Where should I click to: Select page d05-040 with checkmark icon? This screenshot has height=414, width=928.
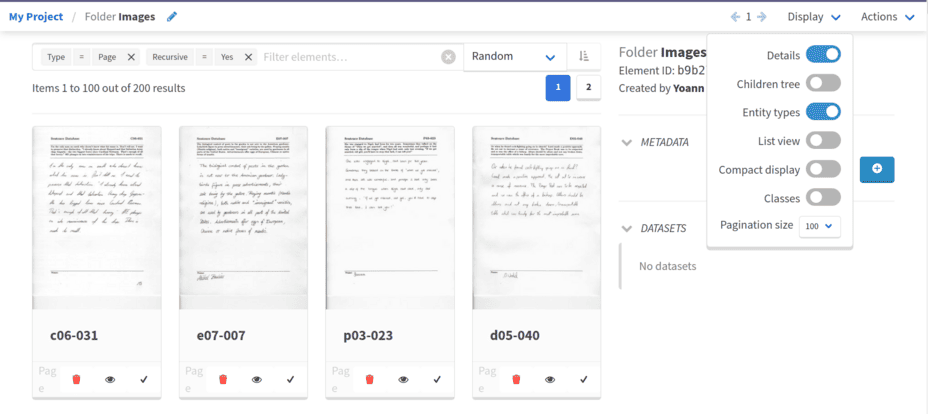coord(584,379)
